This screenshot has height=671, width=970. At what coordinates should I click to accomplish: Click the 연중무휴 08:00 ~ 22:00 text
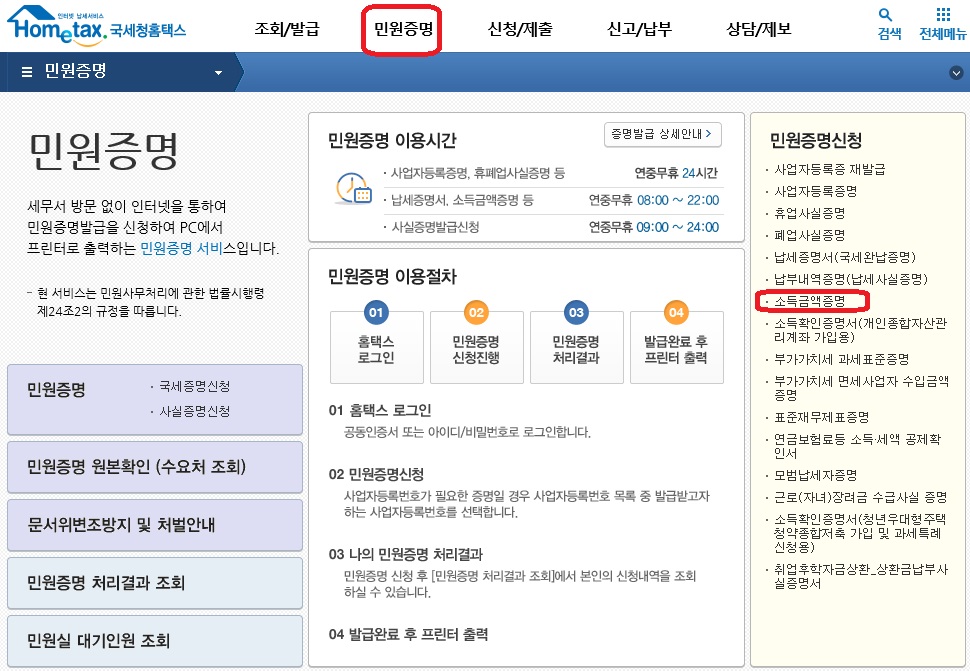(653, 200)
